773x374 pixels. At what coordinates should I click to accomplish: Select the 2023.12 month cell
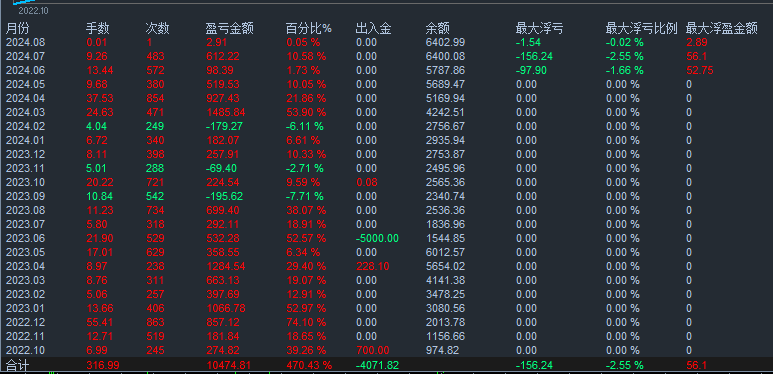[25, 154]
